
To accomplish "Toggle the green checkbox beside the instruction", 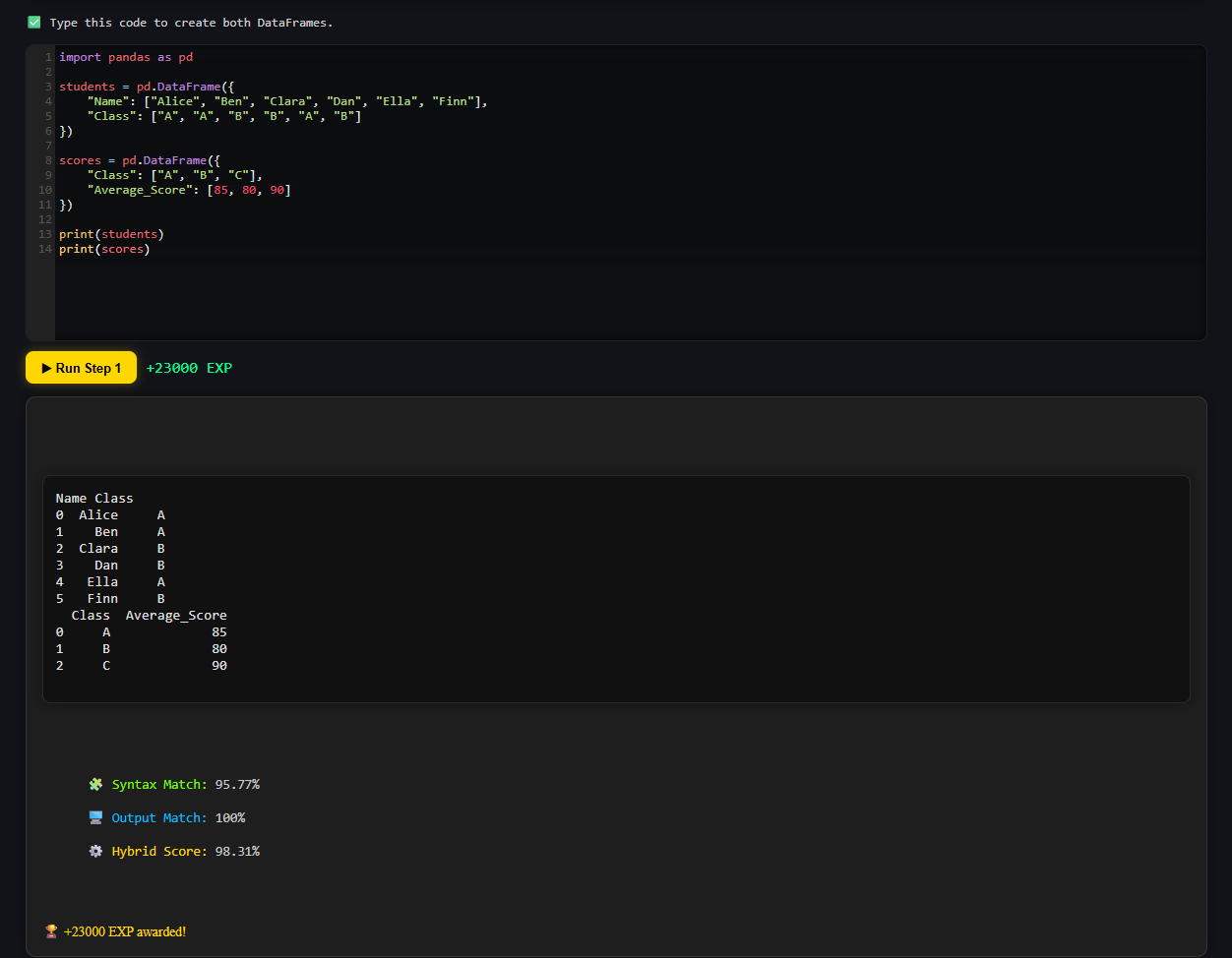I will pos(34,23).
